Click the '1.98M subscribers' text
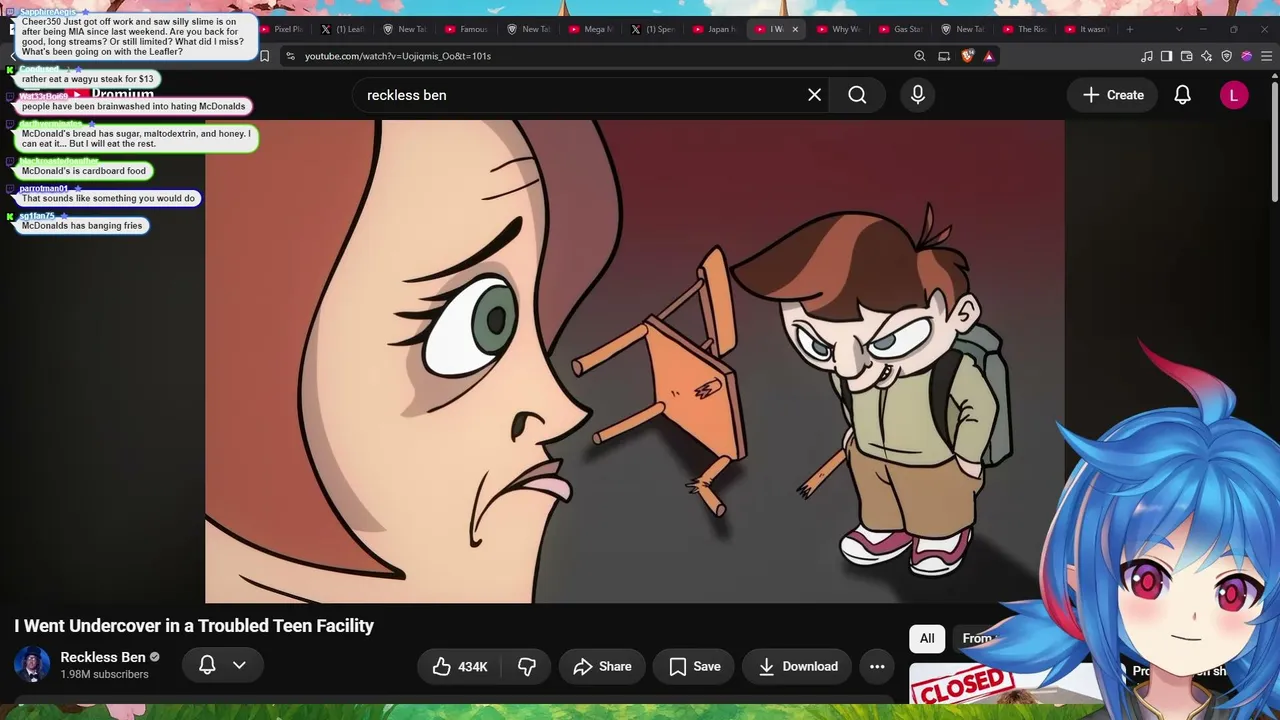Viewport: 1280px width, 720px height. pos(104,675)
